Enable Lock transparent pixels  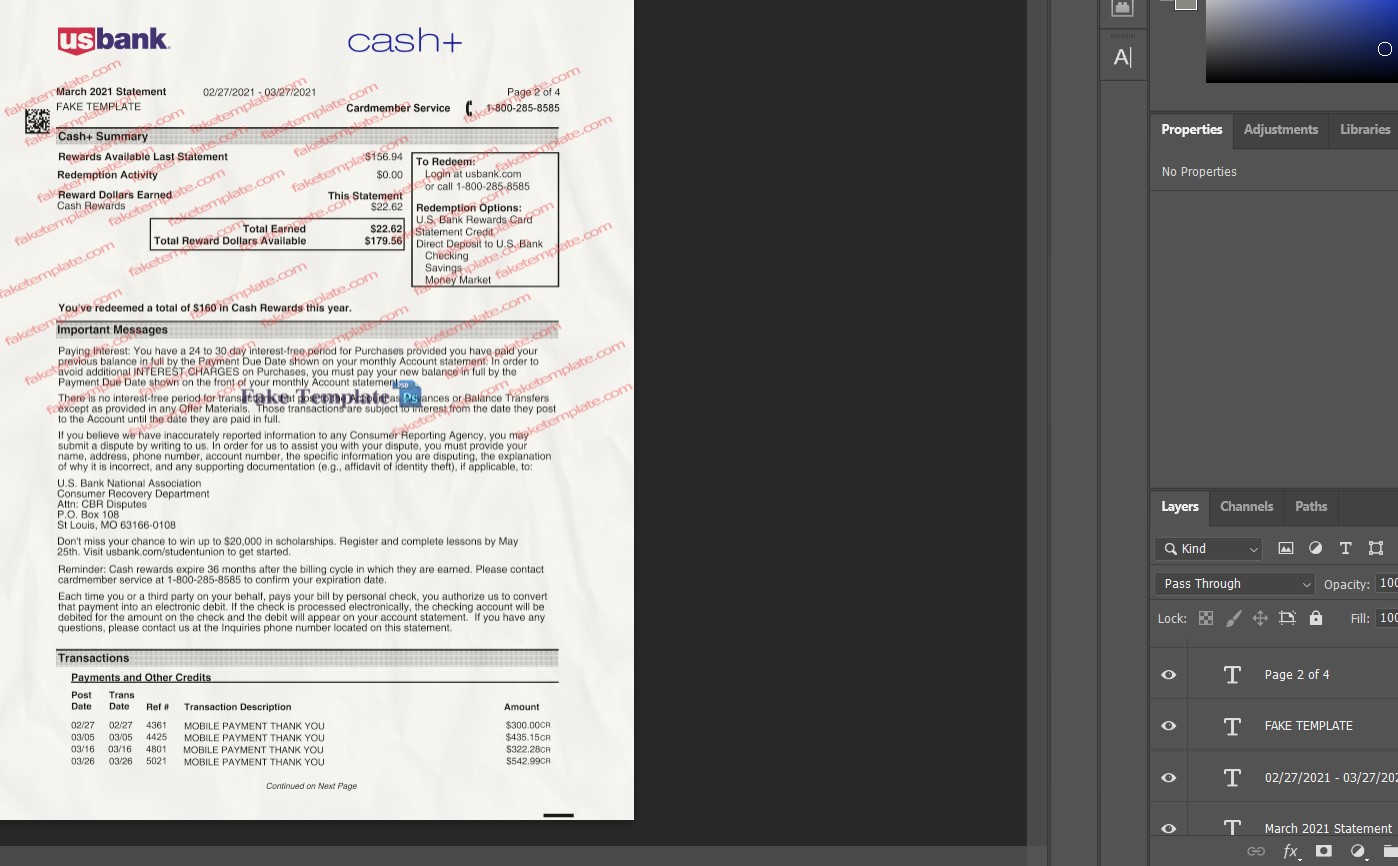click(x=1207, y=618)
